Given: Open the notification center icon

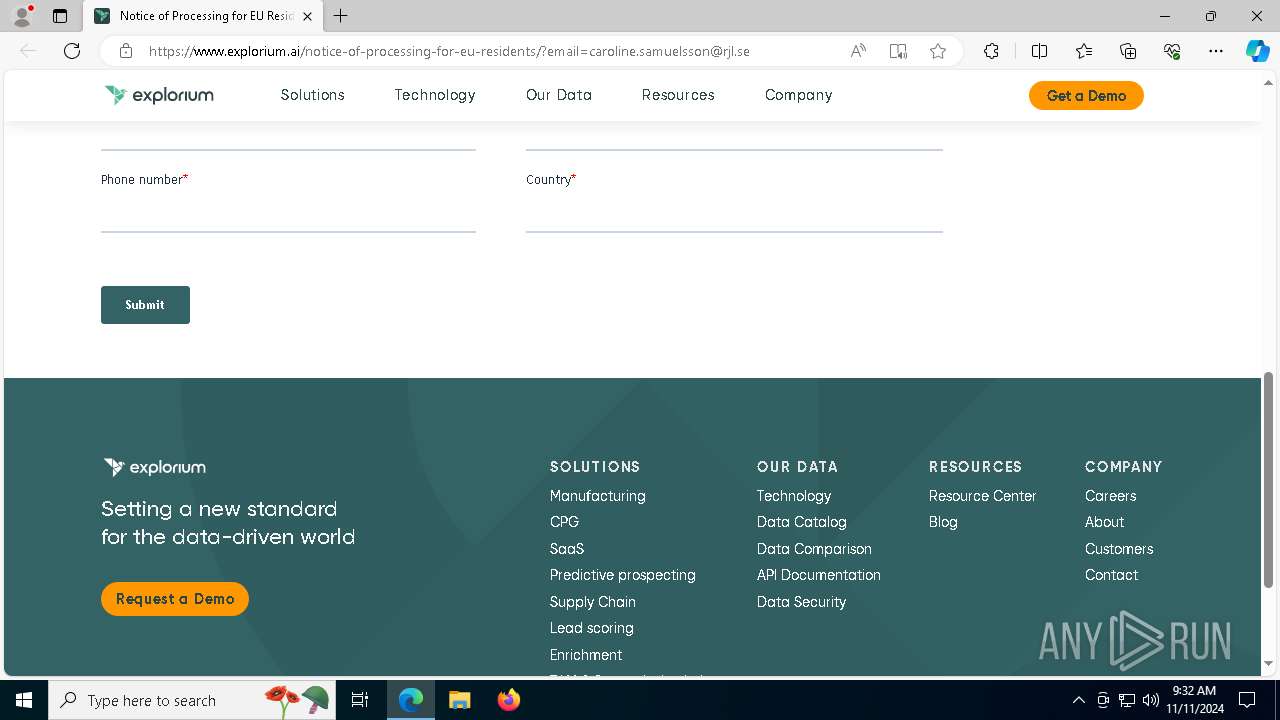Looking at the screenshot, I should (x=1247, y=700).
